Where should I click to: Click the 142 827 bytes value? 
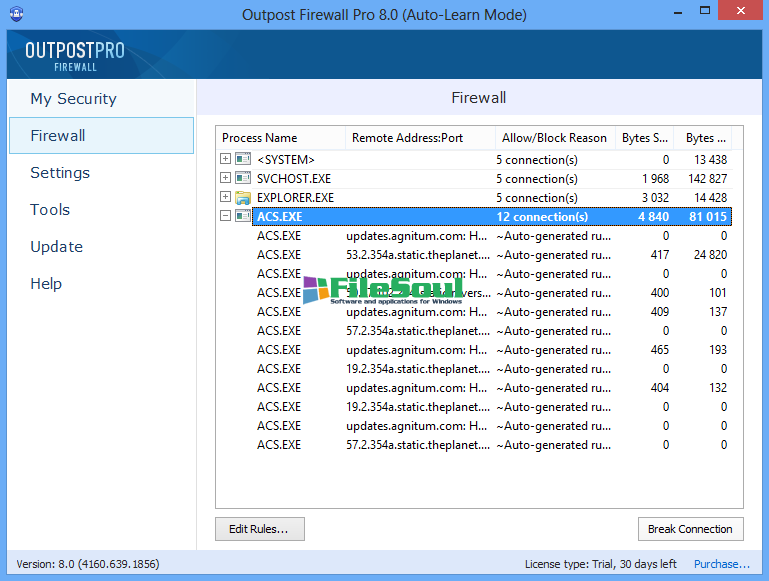(707, 178)
